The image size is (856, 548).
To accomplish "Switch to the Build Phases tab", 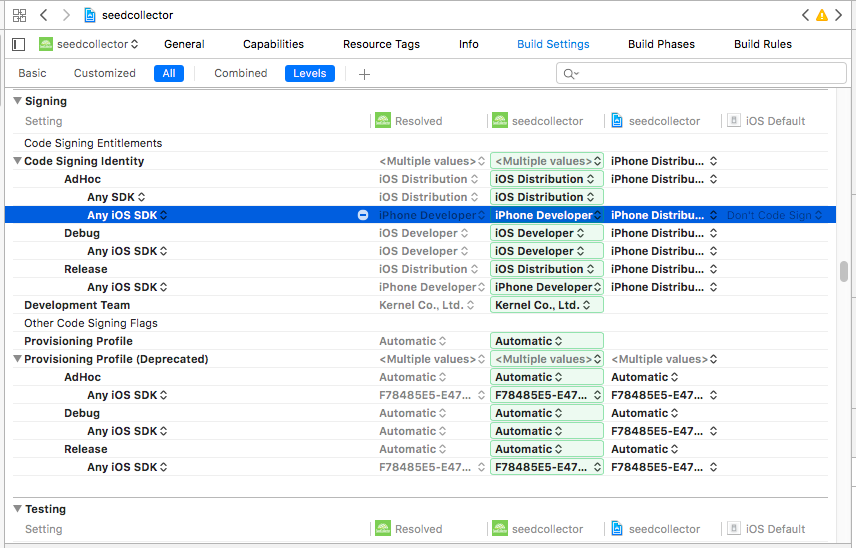I will pyautogui.click(x=661, y=44).
